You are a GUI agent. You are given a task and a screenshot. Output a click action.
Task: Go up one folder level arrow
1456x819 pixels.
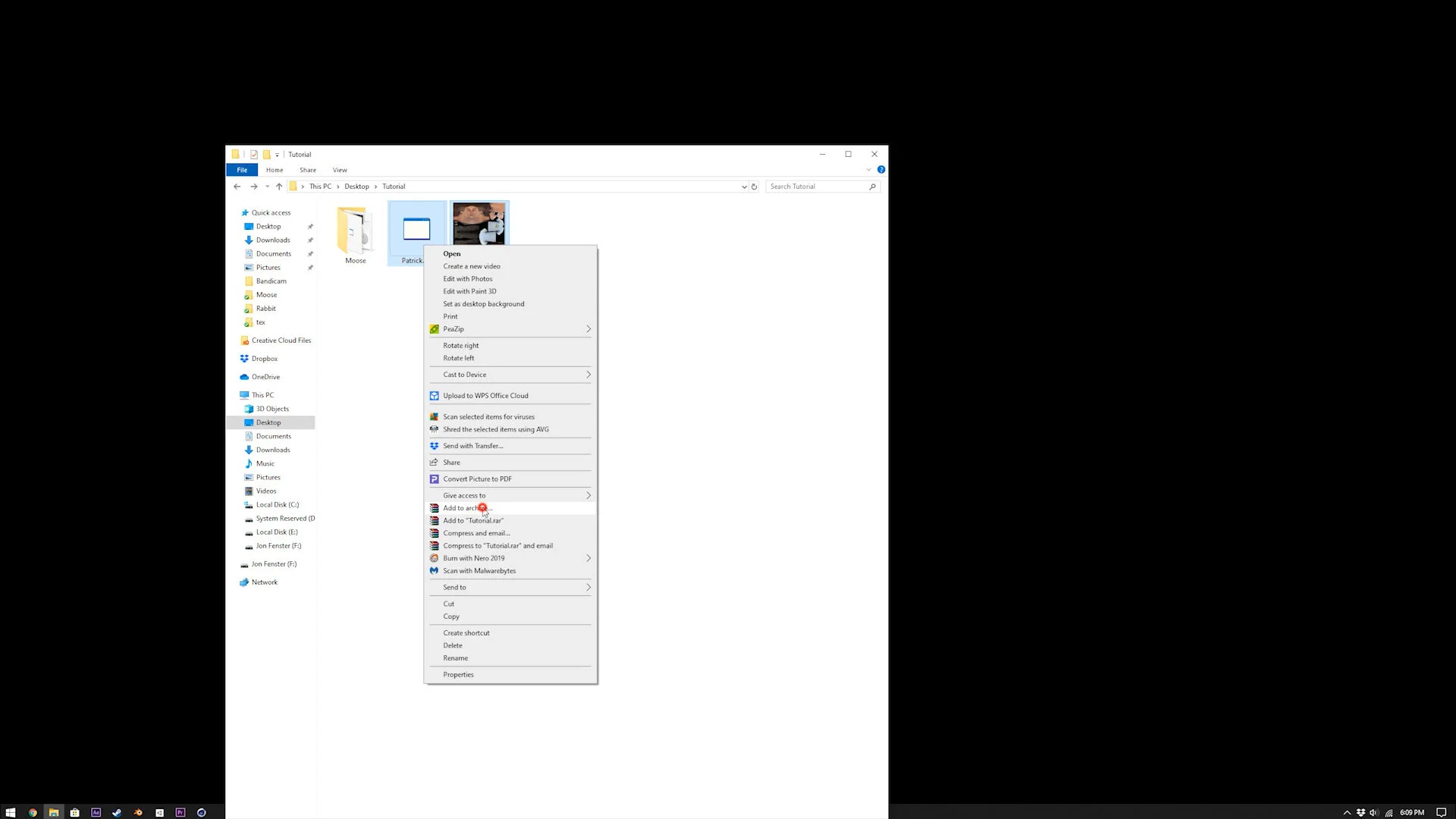[279, 187]
